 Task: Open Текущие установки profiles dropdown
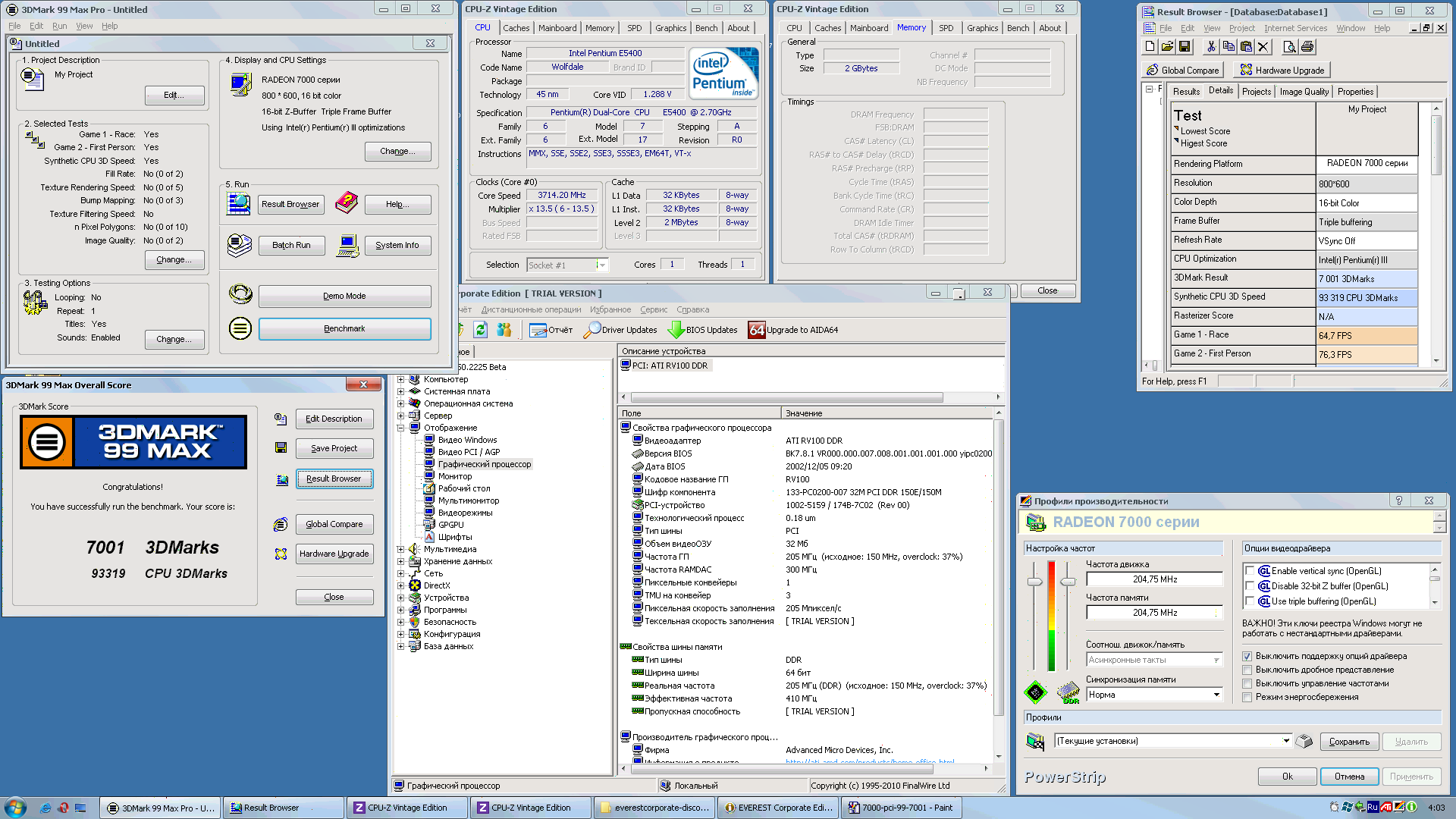point(1286,741)
